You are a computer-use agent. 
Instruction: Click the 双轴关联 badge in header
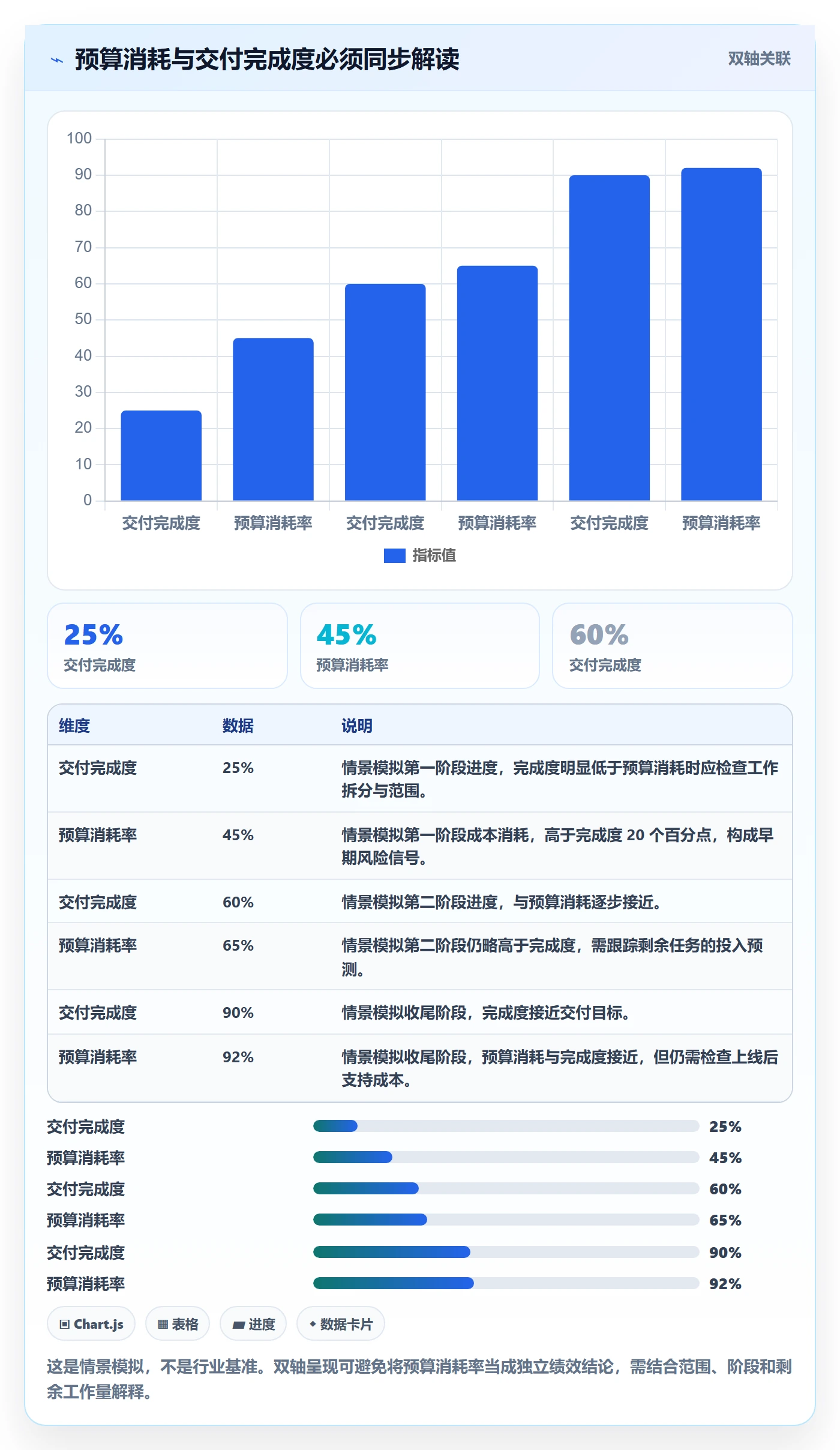(759, 58)
